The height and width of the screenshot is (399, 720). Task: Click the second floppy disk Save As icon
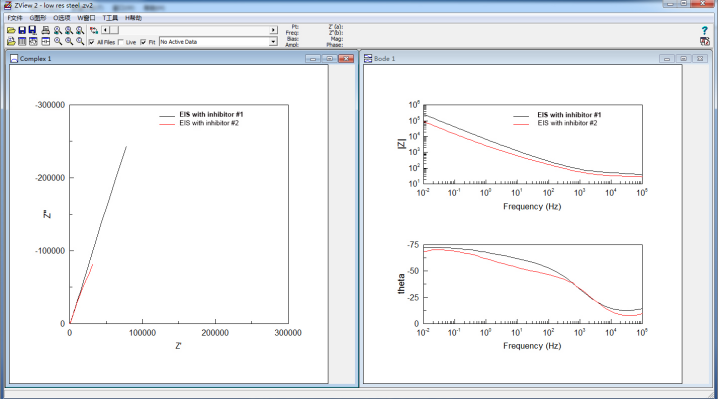pyautogui.click(x=33, y=30)
